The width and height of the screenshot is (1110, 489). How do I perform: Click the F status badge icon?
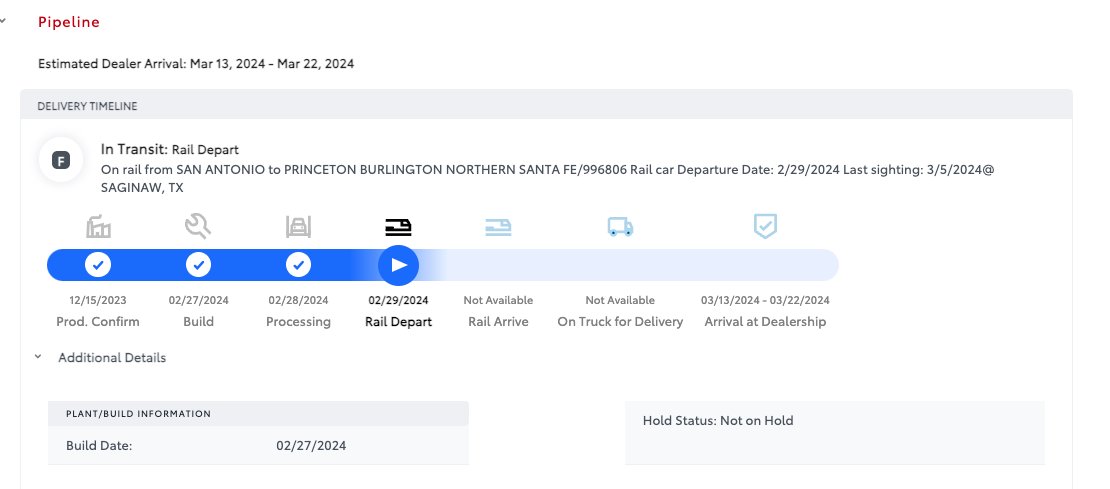coord(61,161)
